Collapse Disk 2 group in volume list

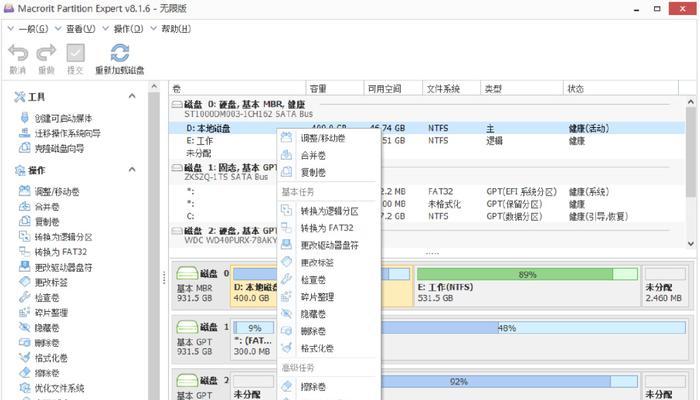click(x=177, y=231)
